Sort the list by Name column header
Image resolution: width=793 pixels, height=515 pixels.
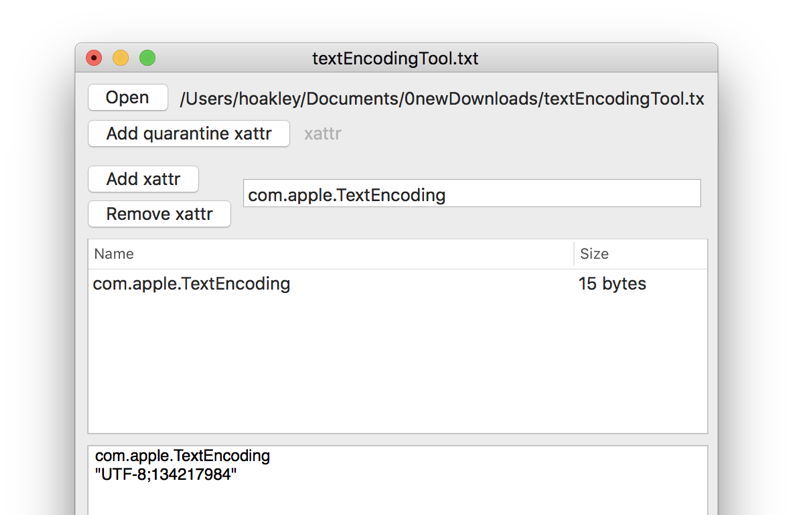pyautogui.click(x=330, y=254)
